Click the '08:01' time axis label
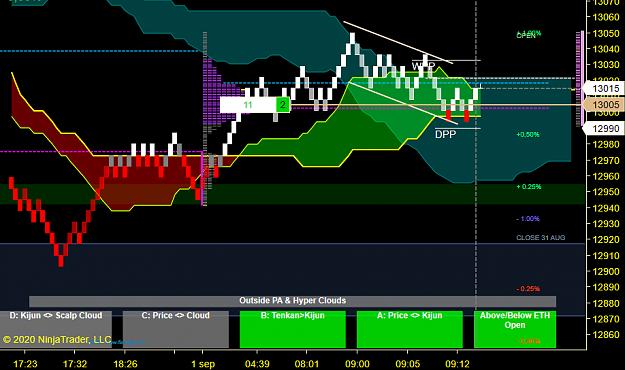625x370 pixels. [307, 364]
